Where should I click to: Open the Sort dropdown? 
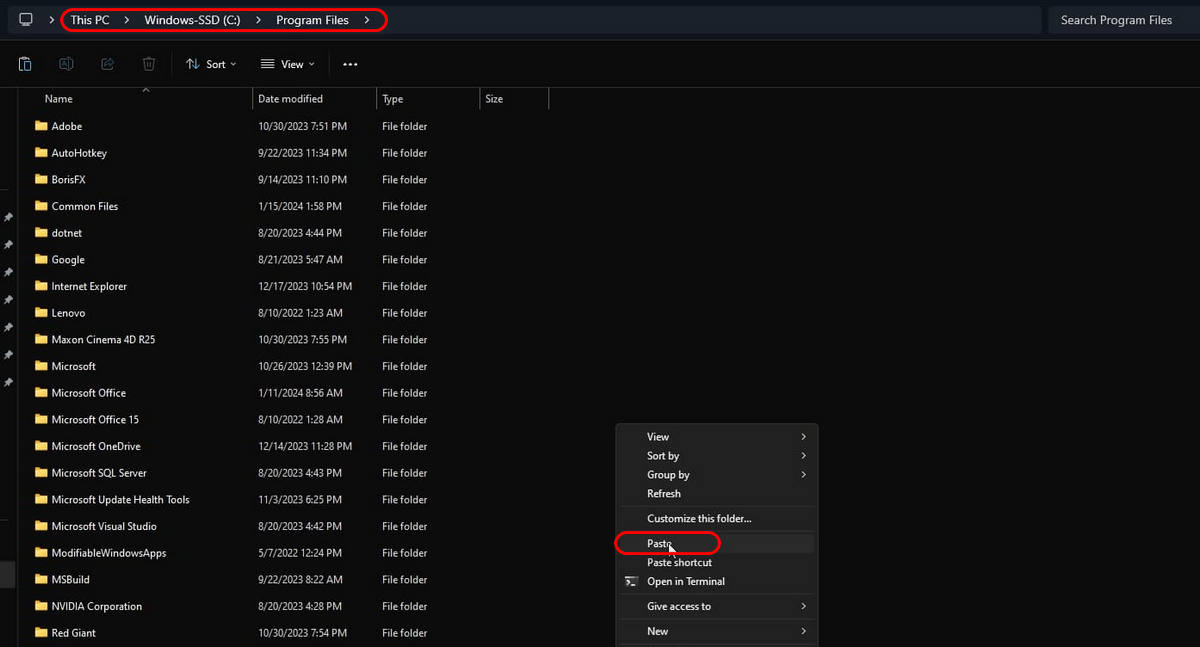click(x=211, y=64)
